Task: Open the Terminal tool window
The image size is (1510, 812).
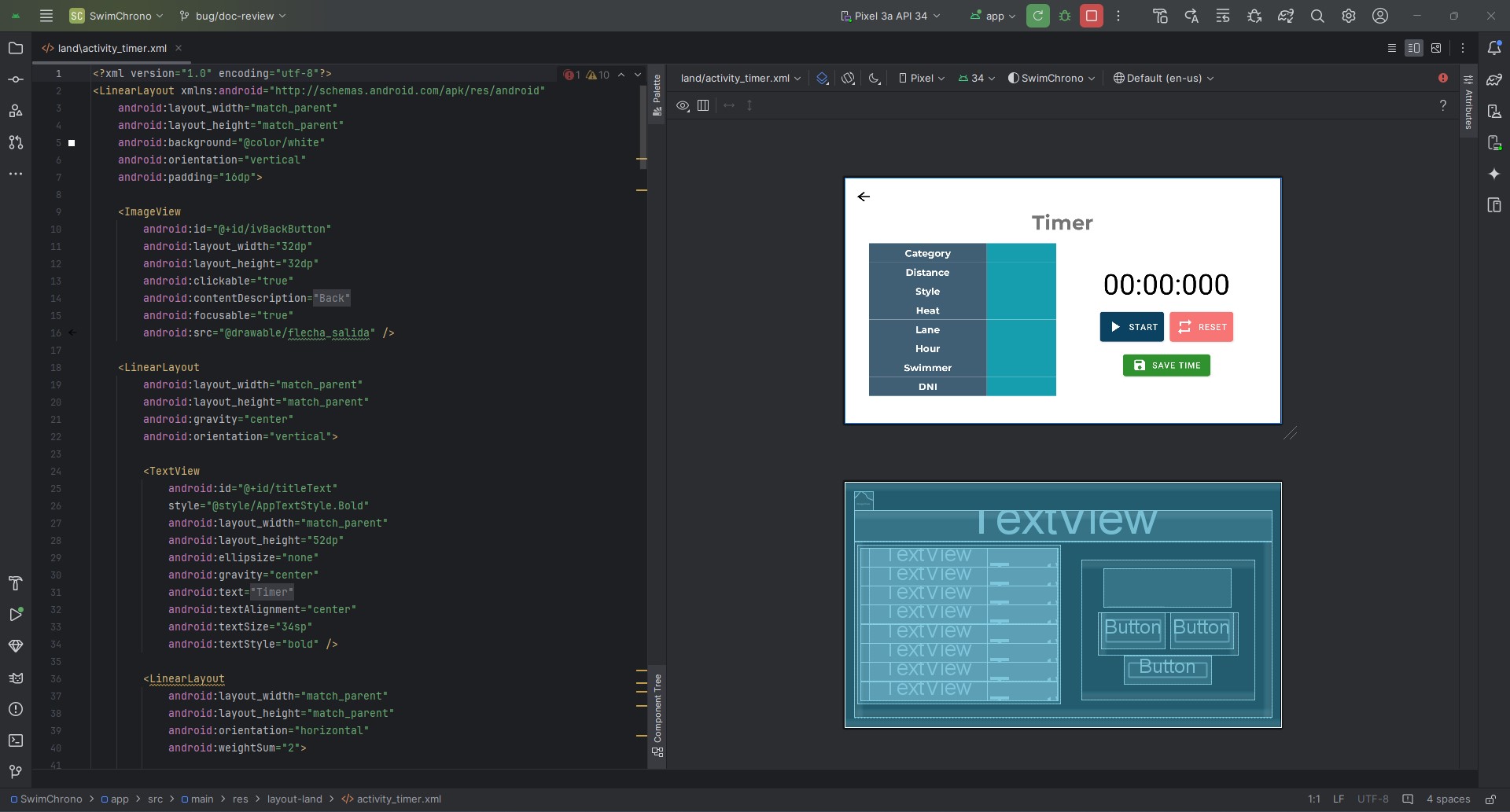Action: click(x=16, y=740)
